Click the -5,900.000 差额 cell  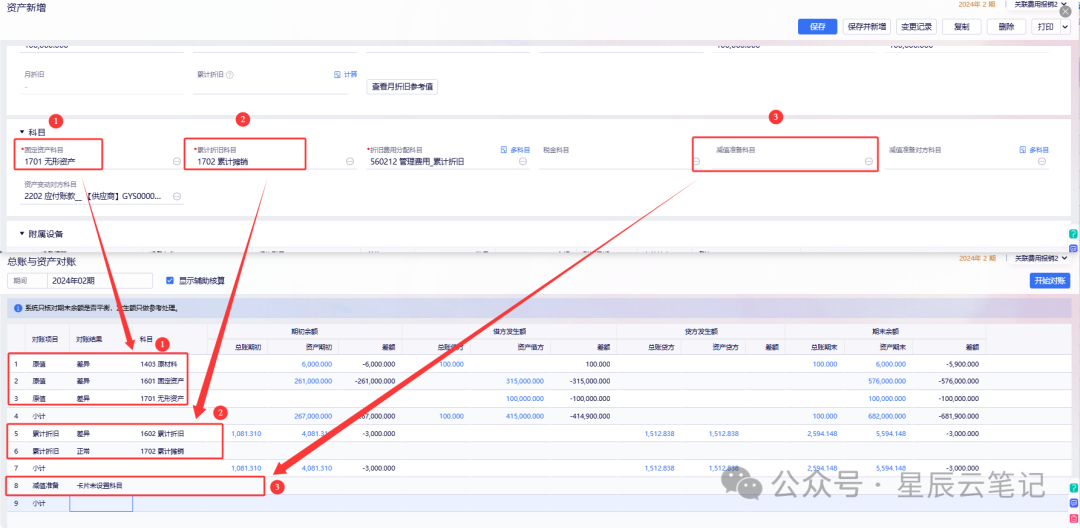[x=960, y=363]
